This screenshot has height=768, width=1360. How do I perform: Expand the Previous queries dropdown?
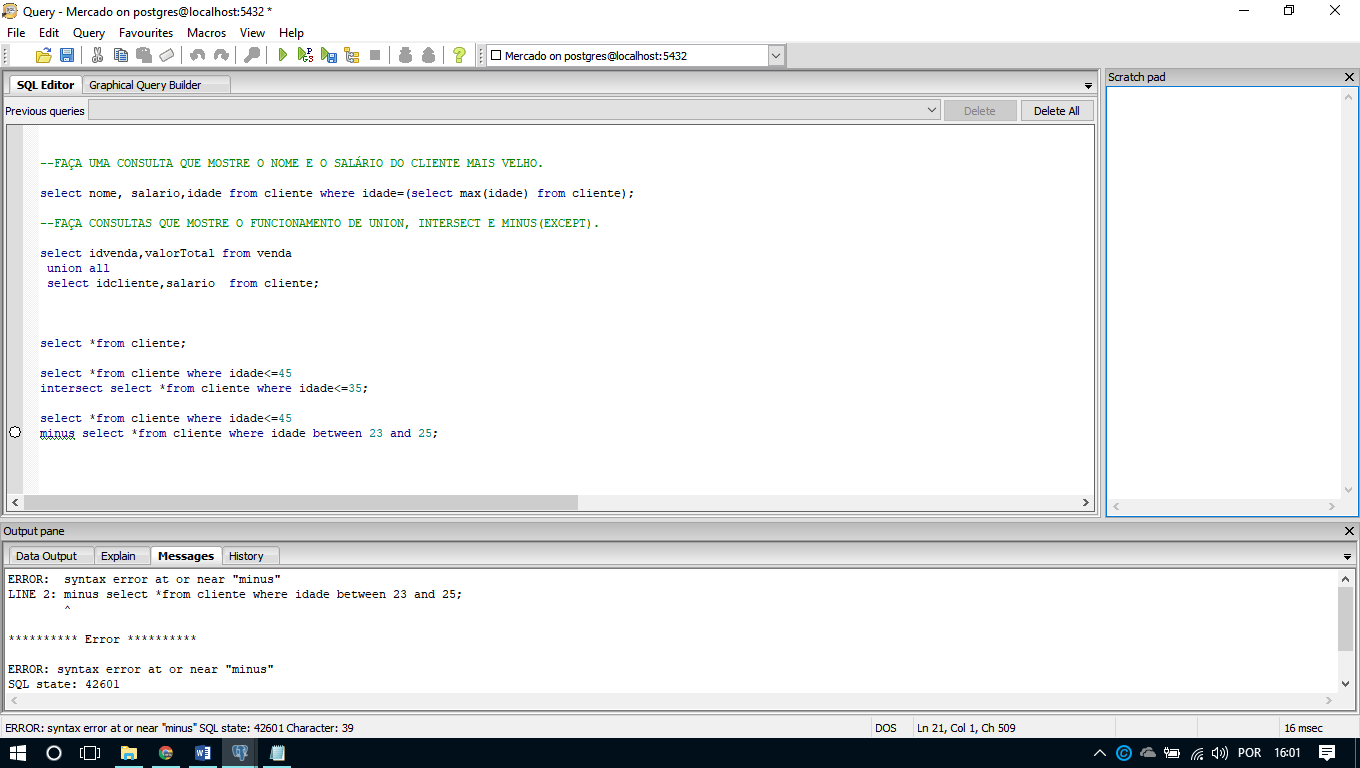932,110
